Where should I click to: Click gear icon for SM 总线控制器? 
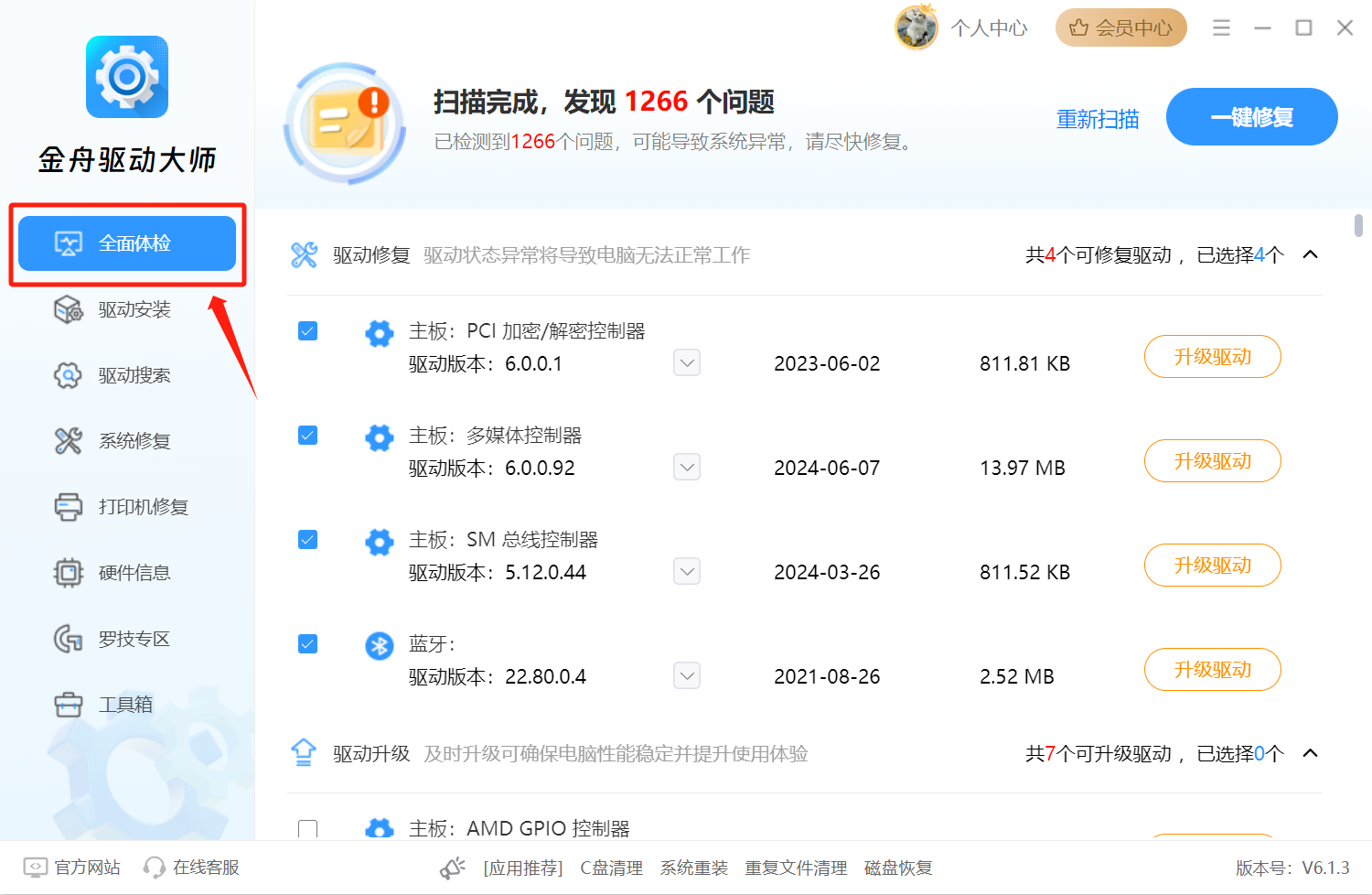point(380,542)
